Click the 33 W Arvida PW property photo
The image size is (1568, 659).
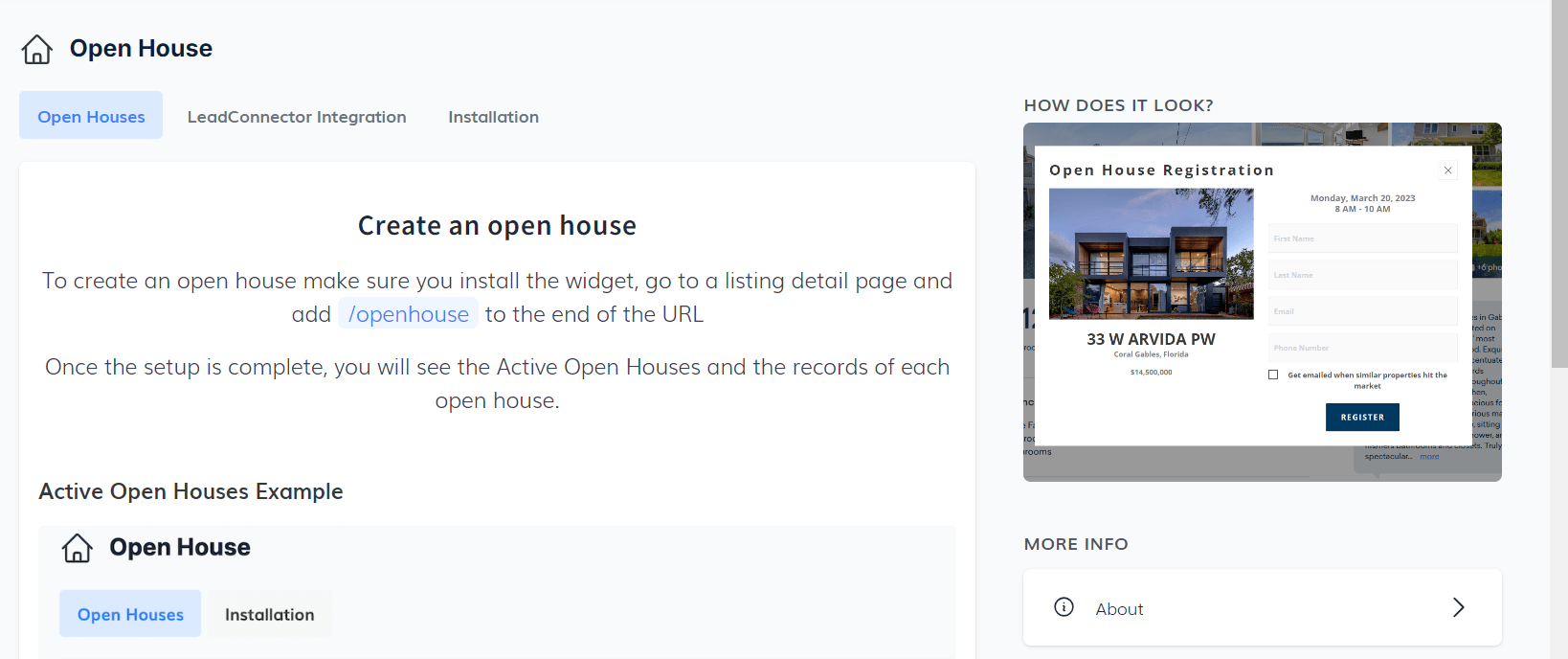(x=1151, y=254)
